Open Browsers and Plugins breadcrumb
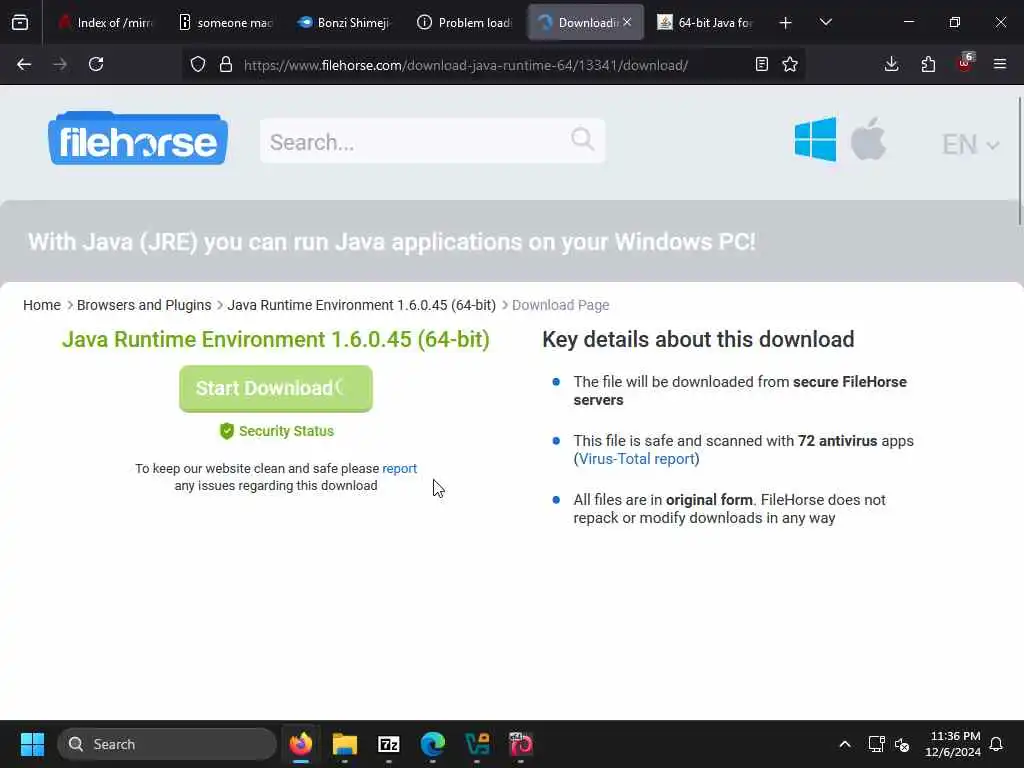This screenshot has width=1024, height=768. point(144,305)
